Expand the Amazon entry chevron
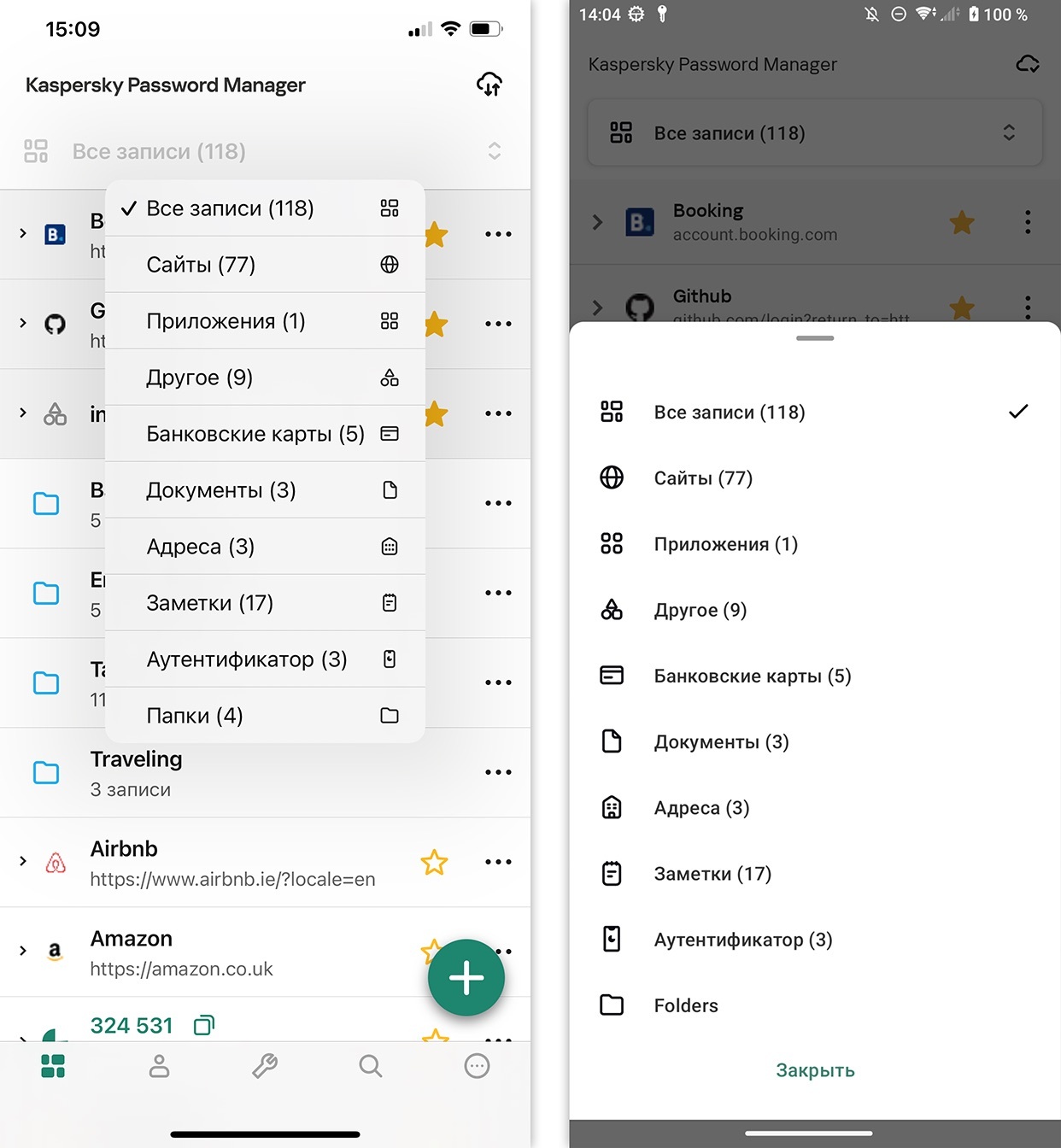 (23, 951)
